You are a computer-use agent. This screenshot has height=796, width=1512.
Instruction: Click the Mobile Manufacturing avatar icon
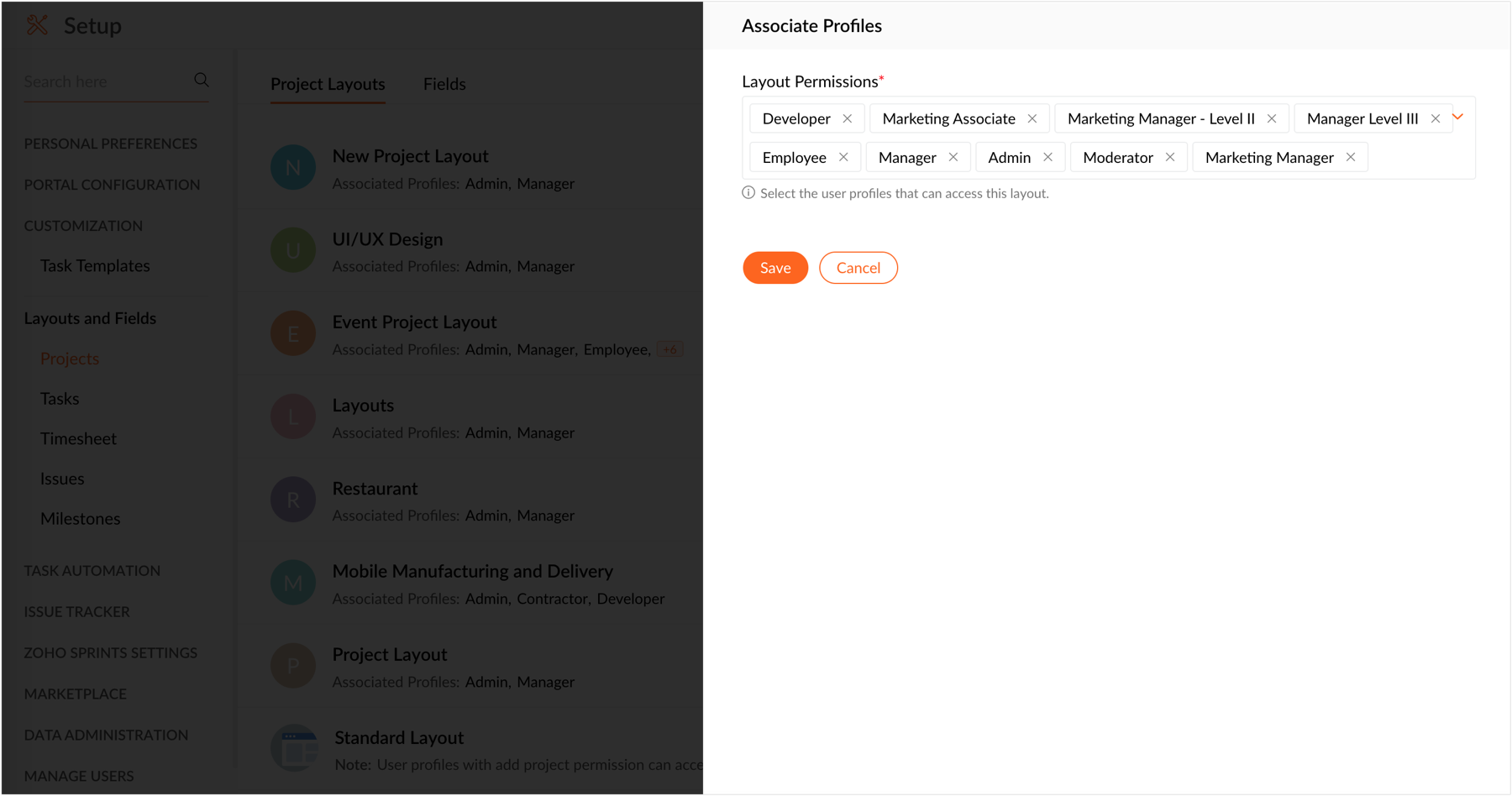point(293,583)
